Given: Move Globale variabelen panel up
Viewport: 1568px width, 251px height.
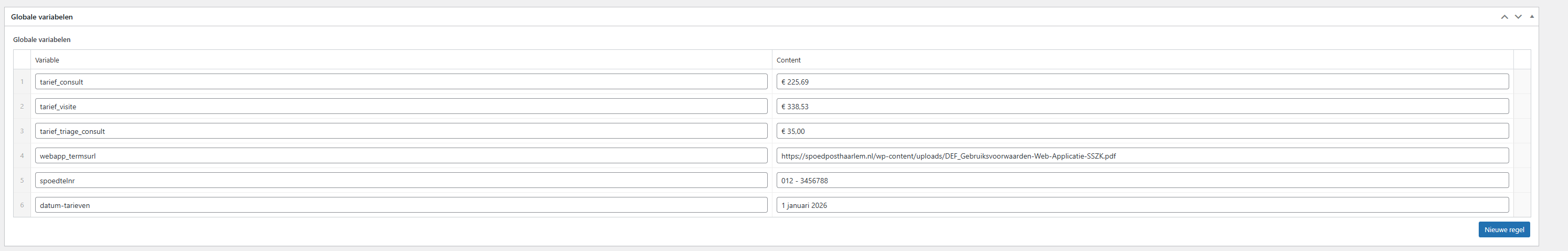Looking at the screenshot, I should [1504, 17].
